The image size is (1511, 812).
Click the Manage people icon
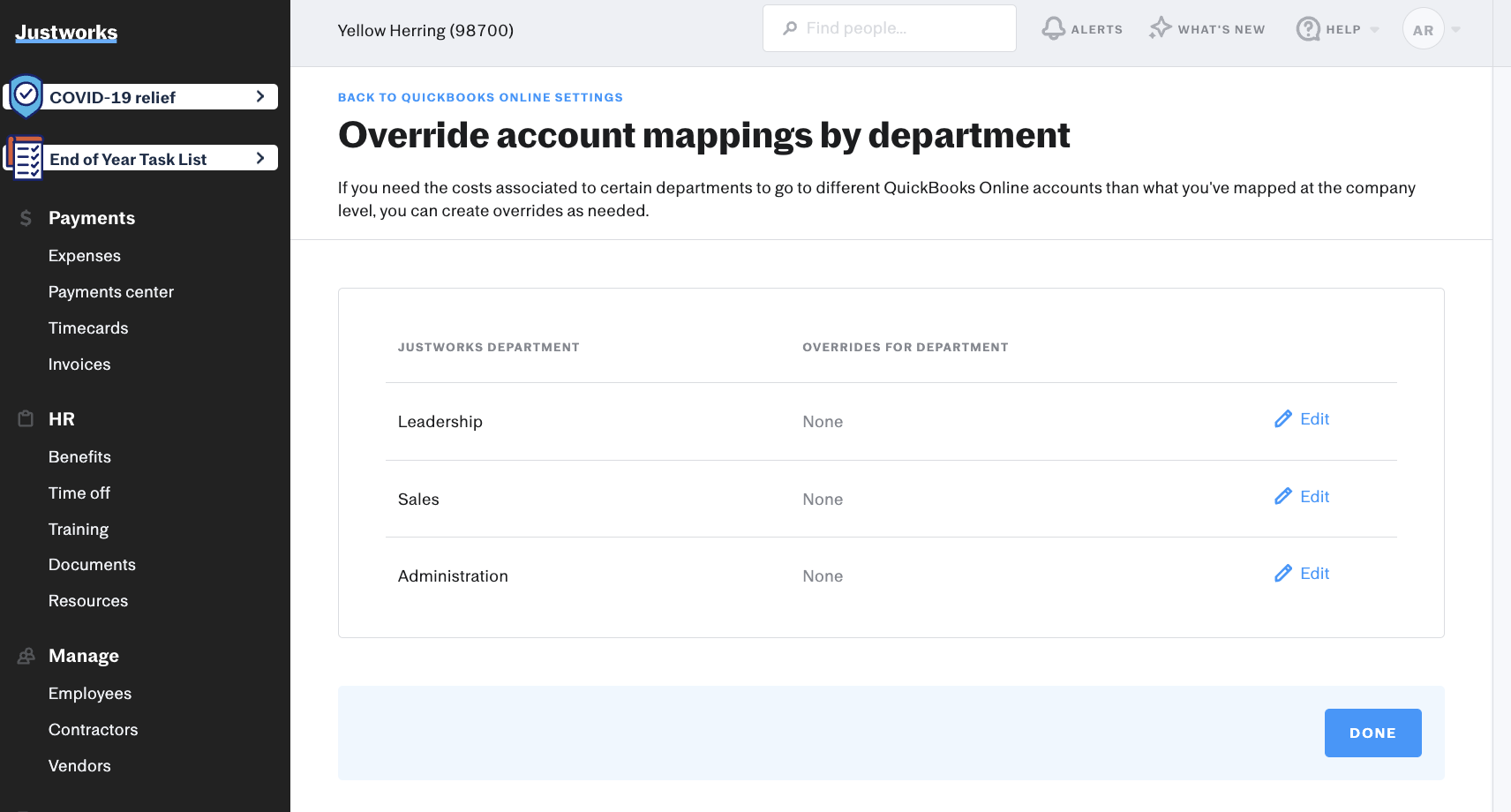click(x=26, y=656)
